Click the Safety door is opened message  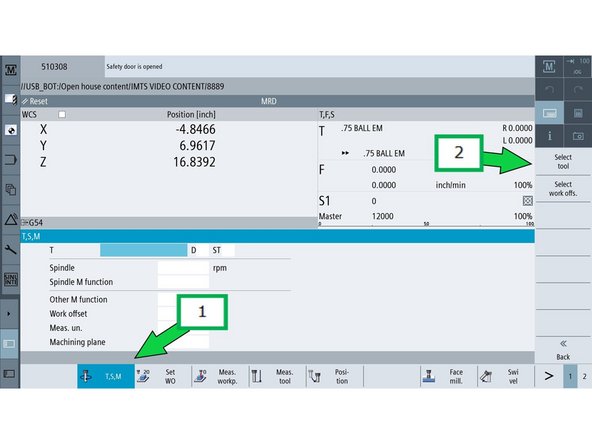pos(134,66)
